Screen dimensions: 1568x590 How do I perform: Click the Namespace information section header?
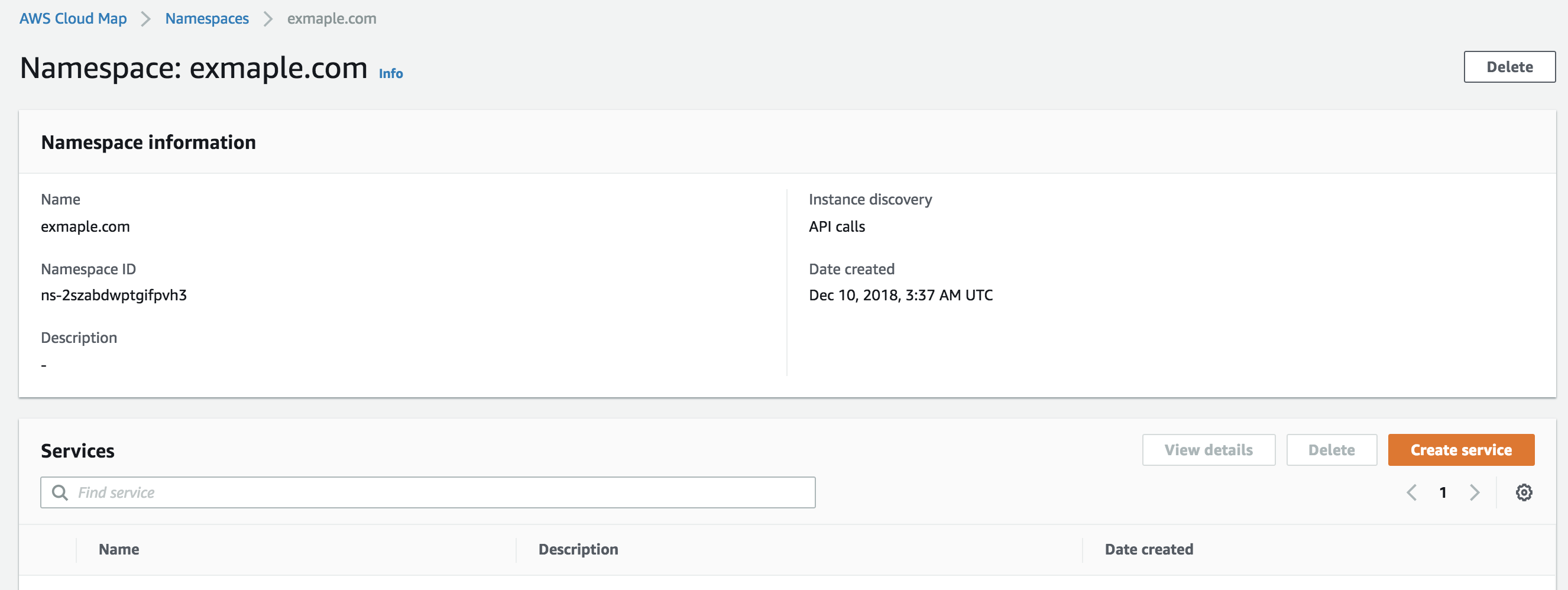(x=148, y=142)
